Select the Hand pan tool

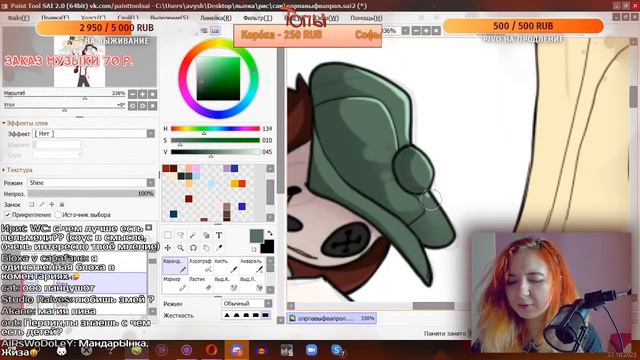pos(206,248)
